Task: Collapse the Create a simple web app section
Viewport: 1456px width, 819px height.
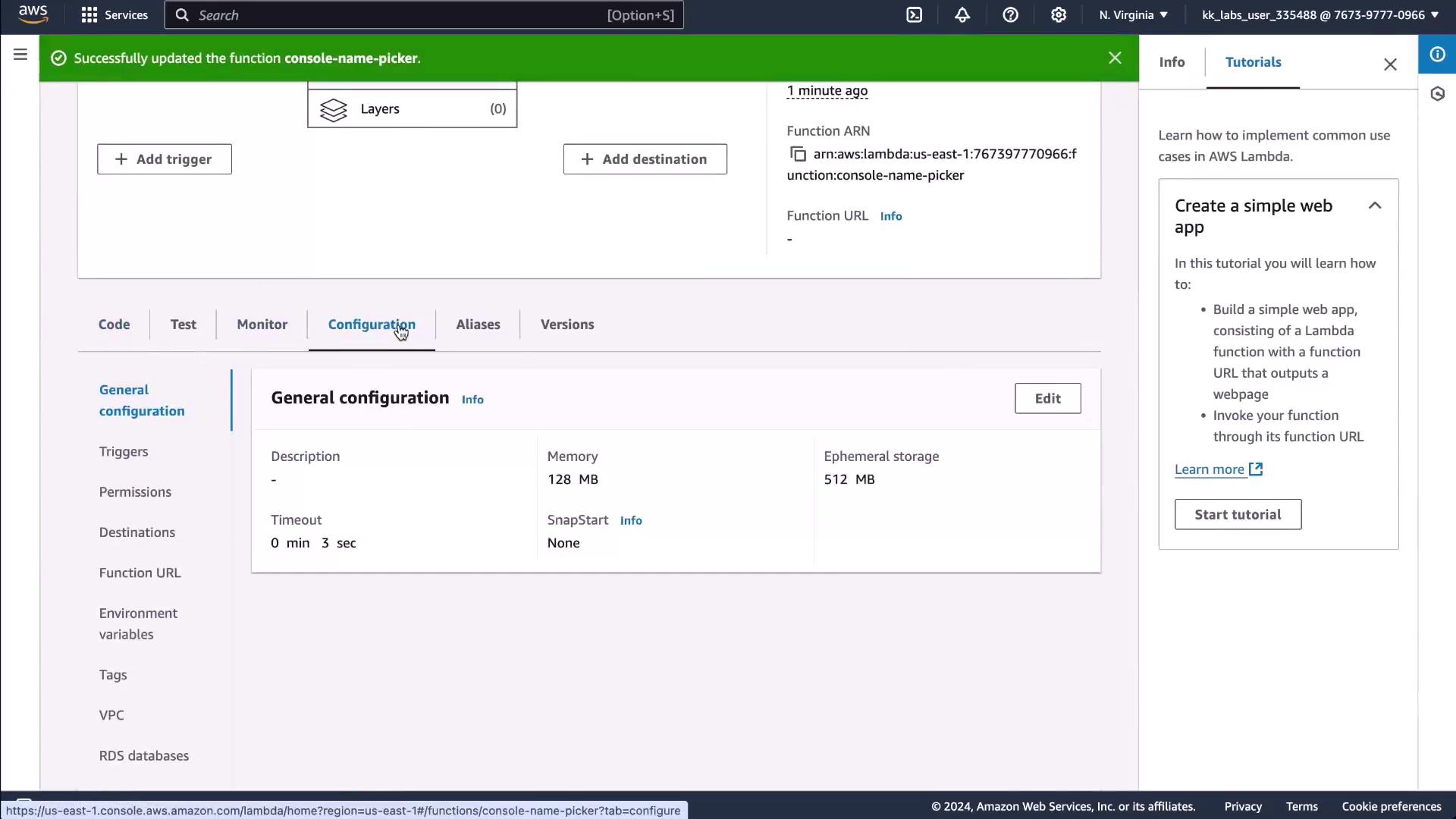Action: [x=1375, y=206]
